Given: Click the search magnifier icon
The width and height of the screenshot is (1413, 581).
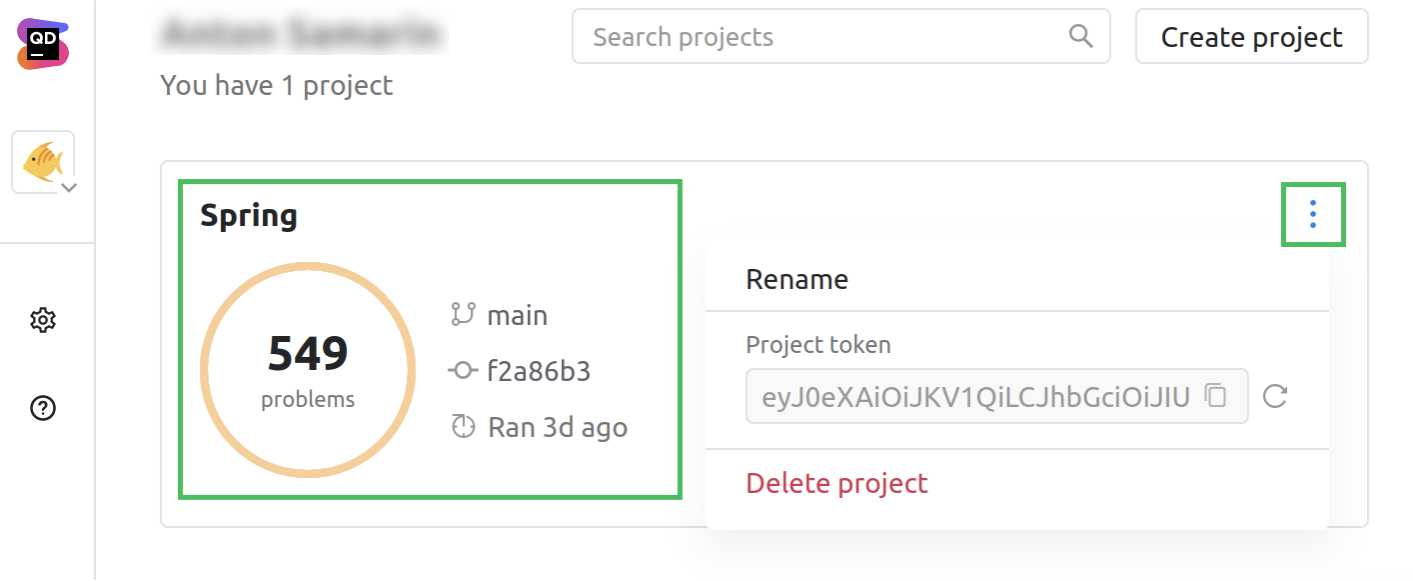Looking at the screenshot, I should coord(1081,37).
